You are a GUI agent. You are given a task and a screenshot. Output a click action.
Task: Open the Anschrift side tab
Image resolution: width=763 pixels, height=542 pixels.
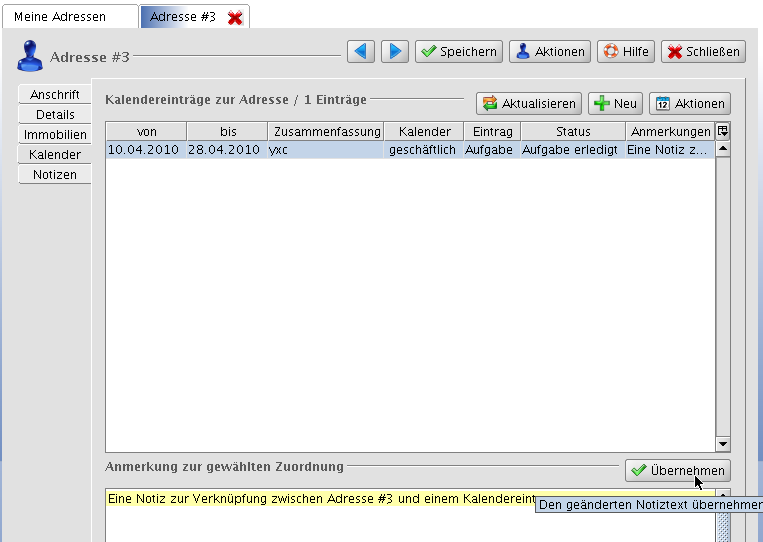(x=54, y=94)
